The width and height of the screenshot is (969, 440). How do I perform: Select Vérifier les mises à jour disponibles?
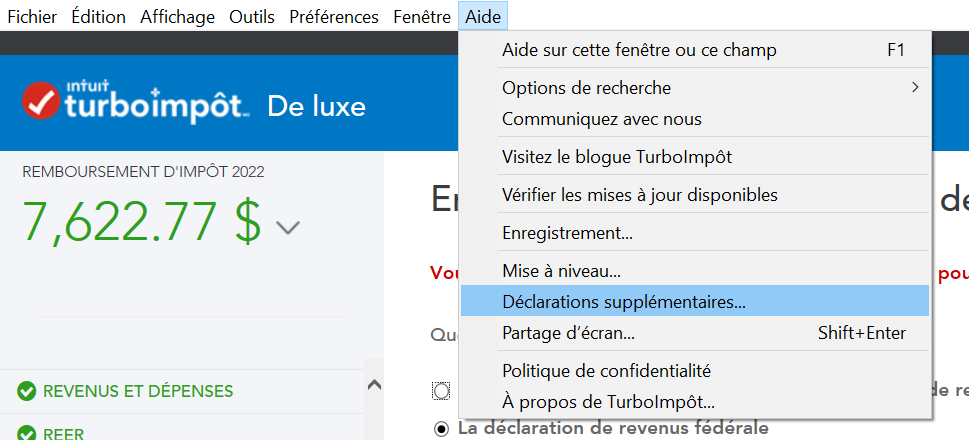640,195
